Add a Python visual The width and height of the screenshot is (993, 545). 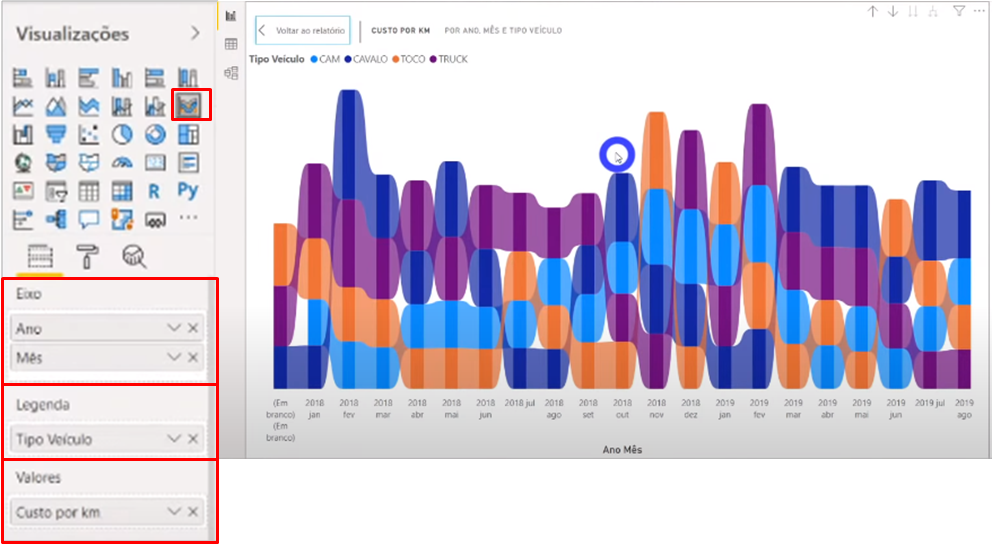click(x=187, y=190)
